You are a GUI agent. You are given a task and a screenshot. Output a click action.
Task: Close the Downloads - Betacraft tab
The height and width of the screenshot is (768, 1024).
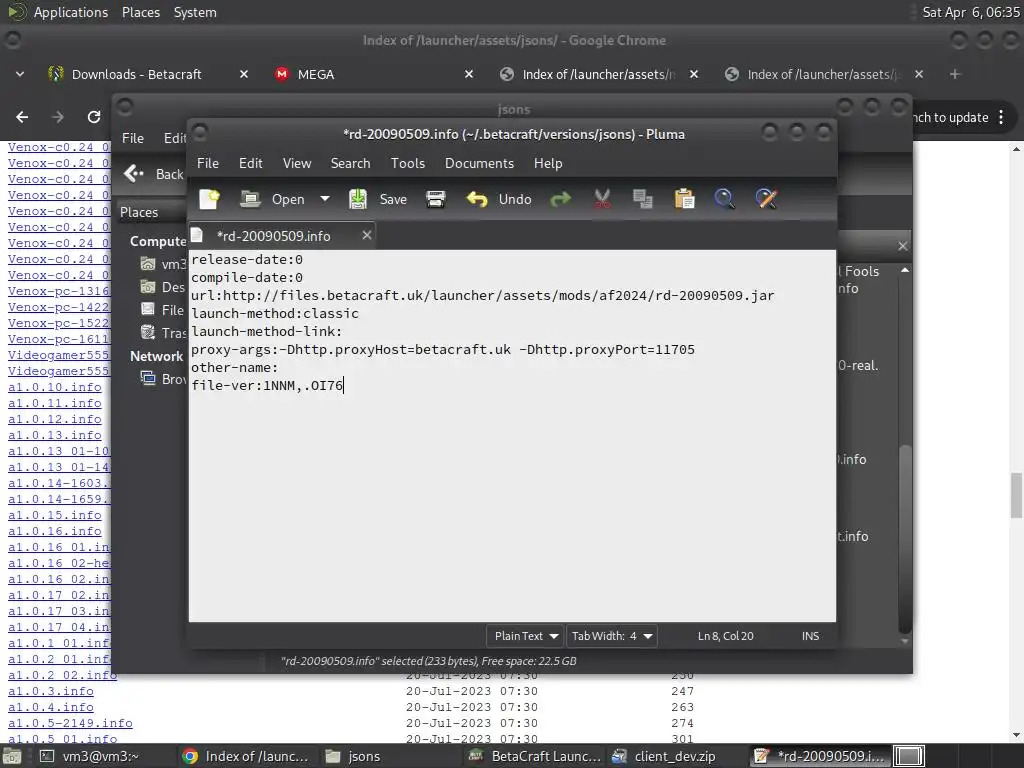(x=244, y=74)
